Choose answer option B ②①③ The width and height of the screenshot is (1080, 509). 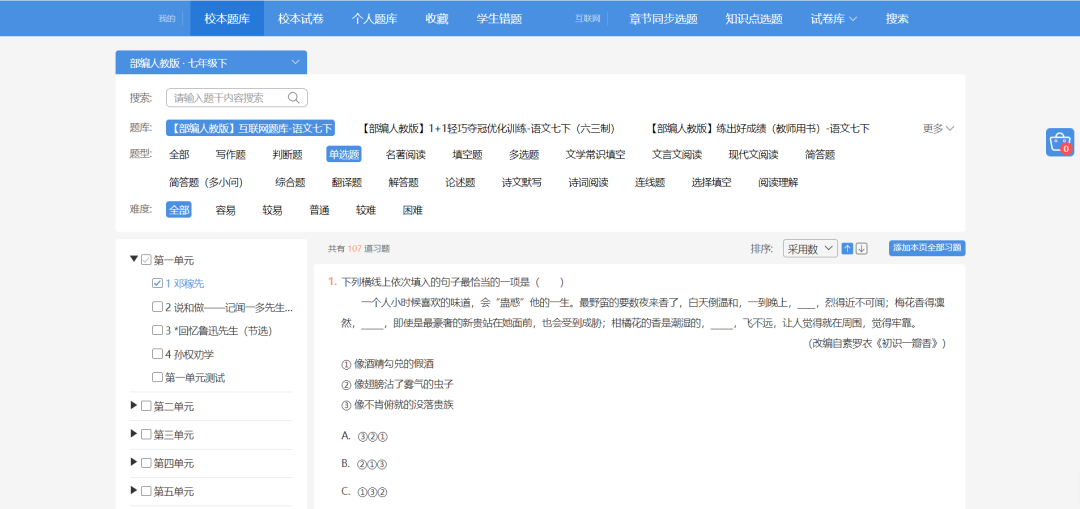[365, 464]
